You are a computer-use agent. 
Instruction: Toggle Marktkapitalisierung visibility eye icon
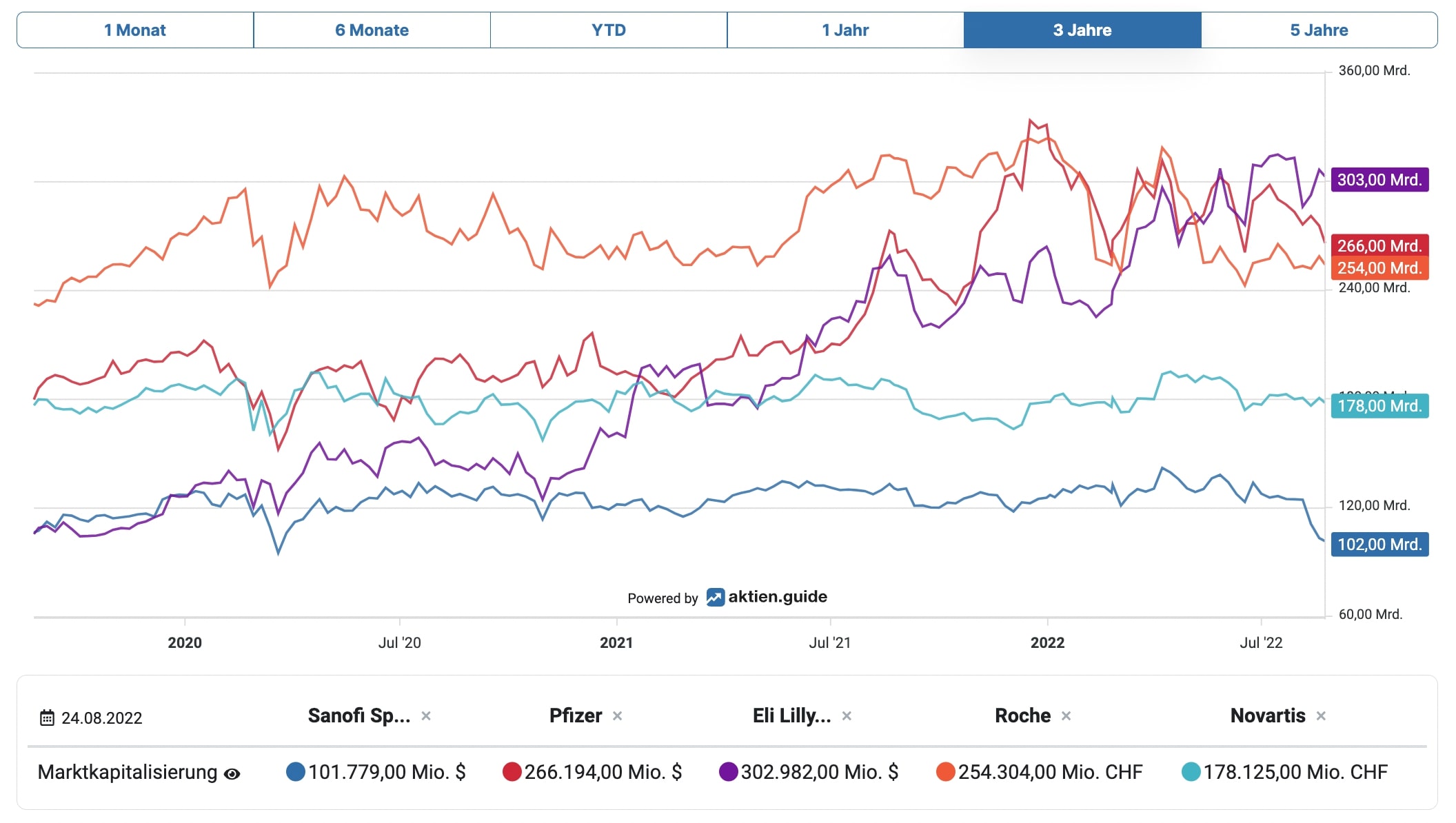pyautogui.click(x=232, y=774)
